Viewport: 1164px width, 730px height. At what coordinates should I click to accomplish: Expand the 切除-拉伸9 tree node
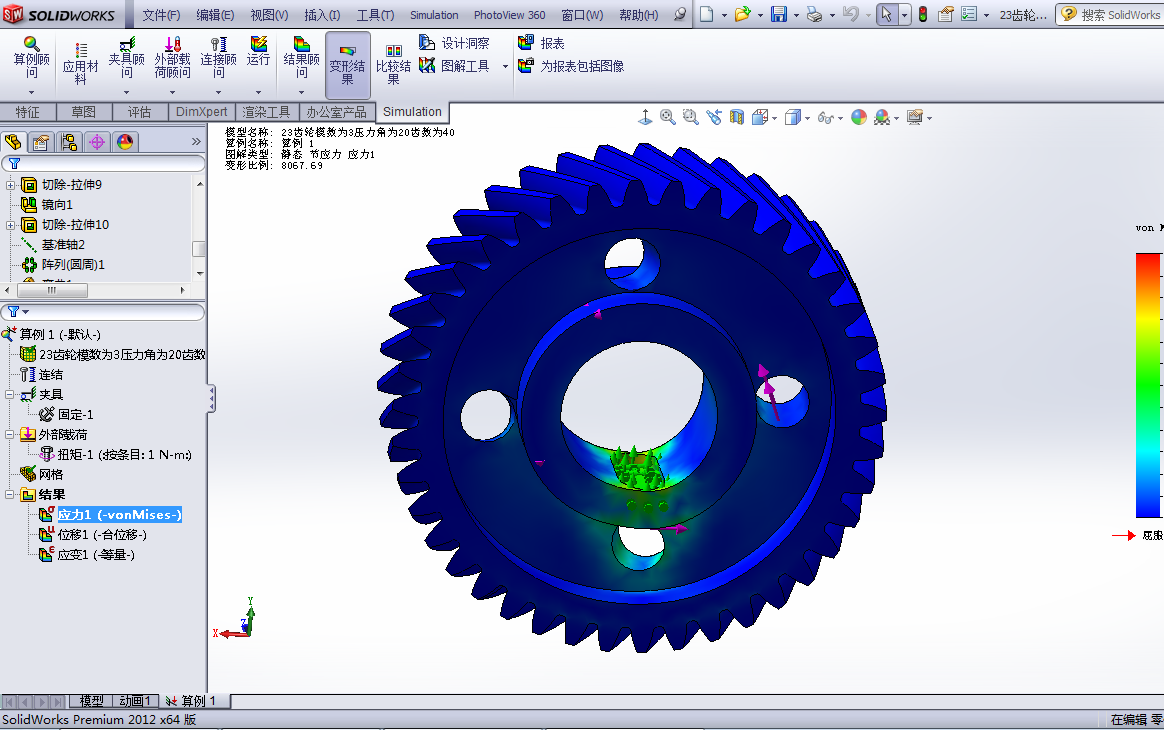tap(10, 185)
